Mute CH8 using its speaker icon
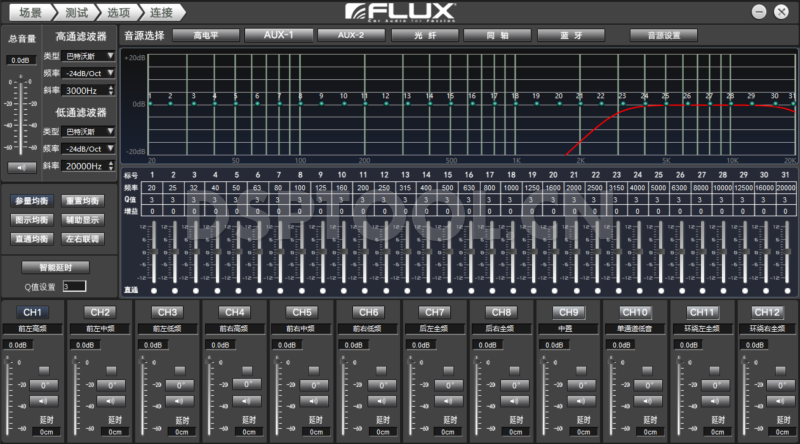This screenshot has height=444, width=800. coord(514,401)
